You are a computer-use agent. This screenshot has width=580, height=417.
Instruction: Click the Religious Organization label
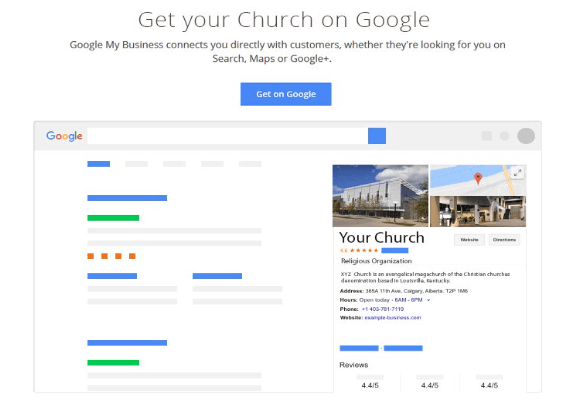point(376,261)
